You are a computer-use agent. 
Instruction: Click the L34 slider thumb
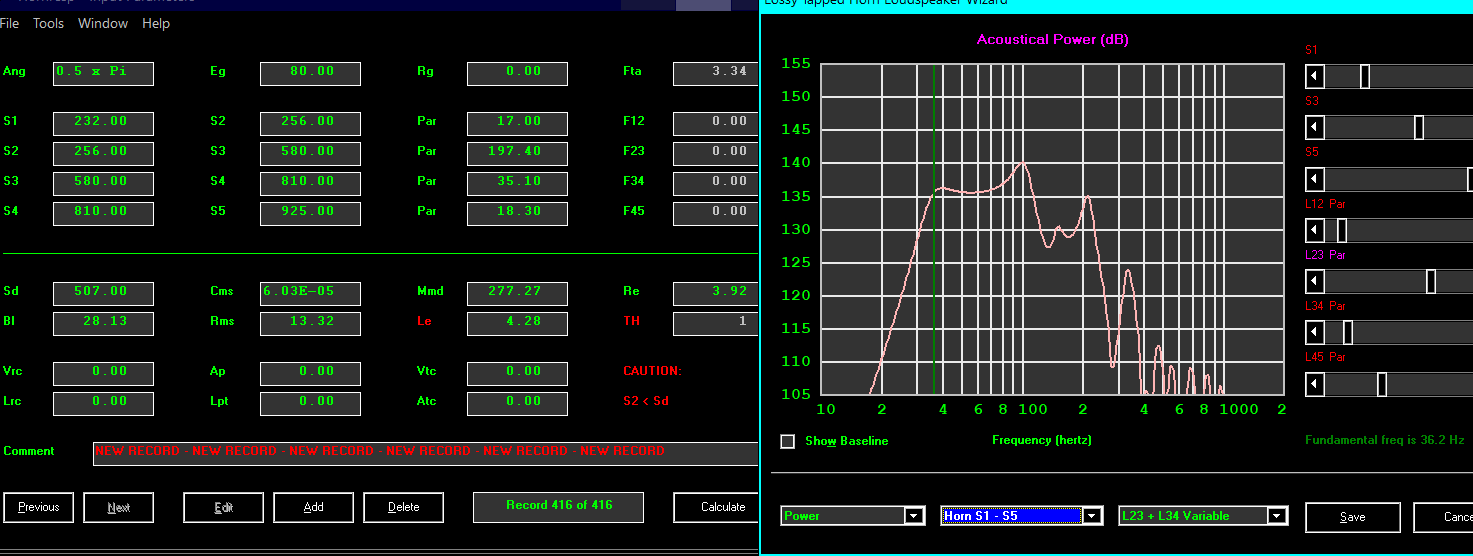coord(1347,332)
